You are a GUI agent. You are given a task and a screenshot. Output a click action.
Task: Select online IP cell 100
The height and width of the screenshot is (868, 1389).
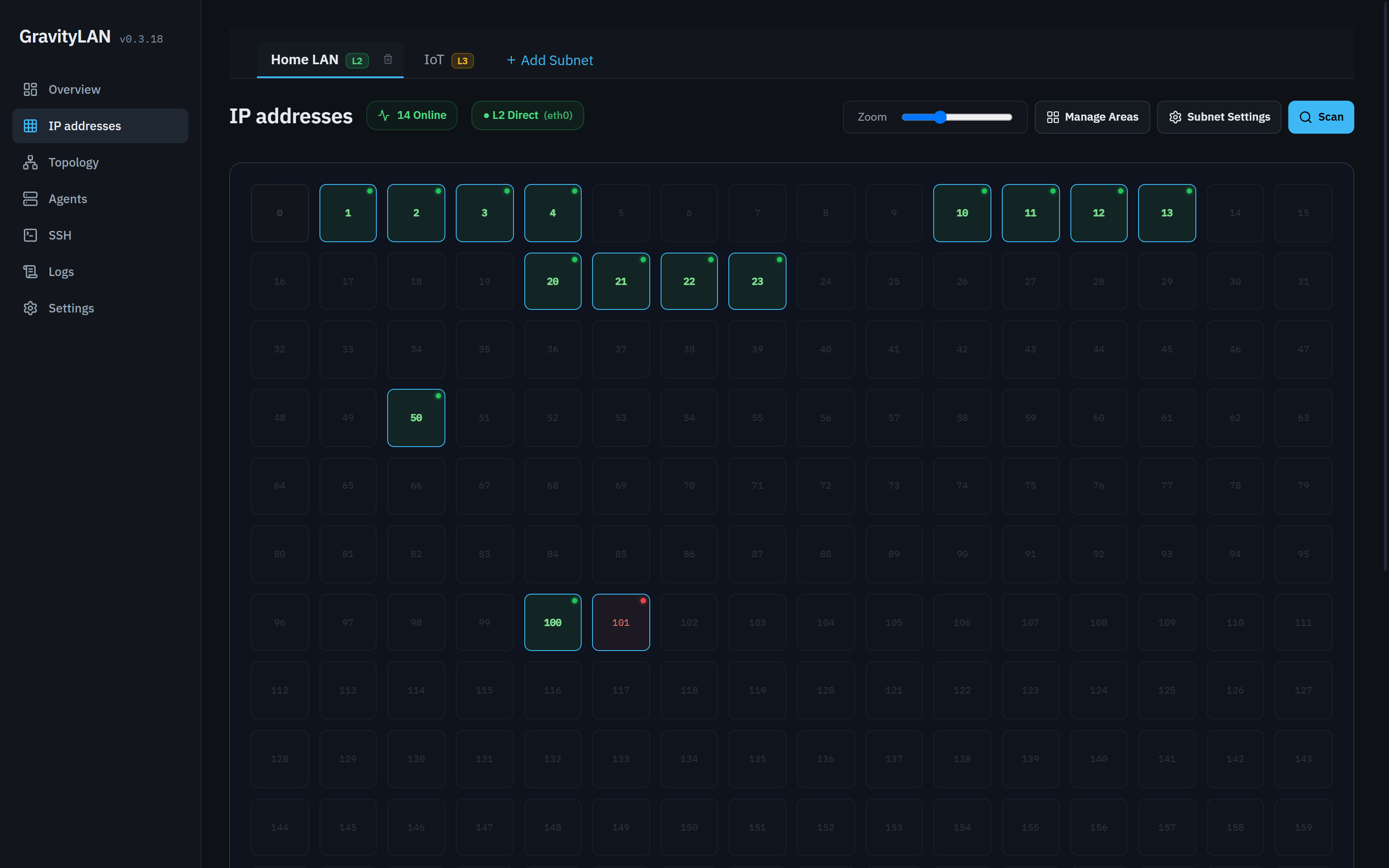553,622
